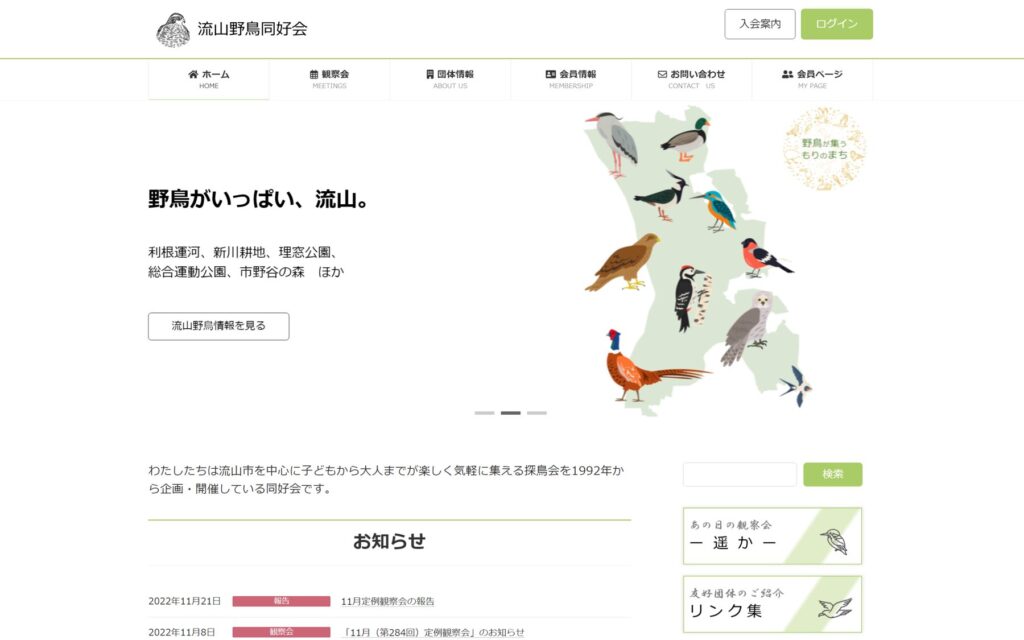This screenshot has width=1024, height=640.
Task: Click the green ログイン button
Action: 837,24
